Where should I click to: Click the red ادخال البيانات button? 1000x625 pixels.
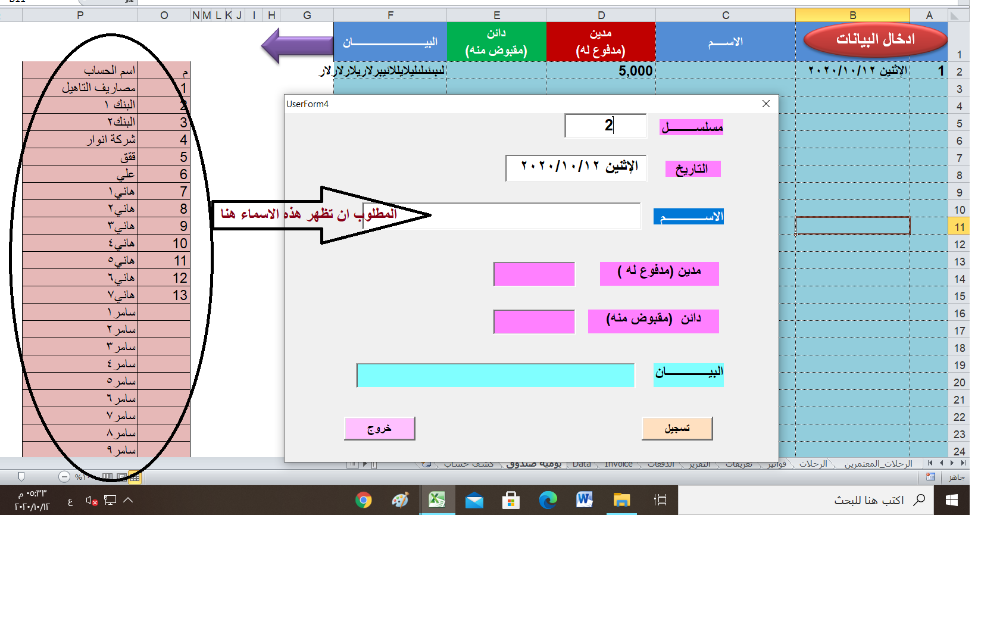(x=875, y=40)
